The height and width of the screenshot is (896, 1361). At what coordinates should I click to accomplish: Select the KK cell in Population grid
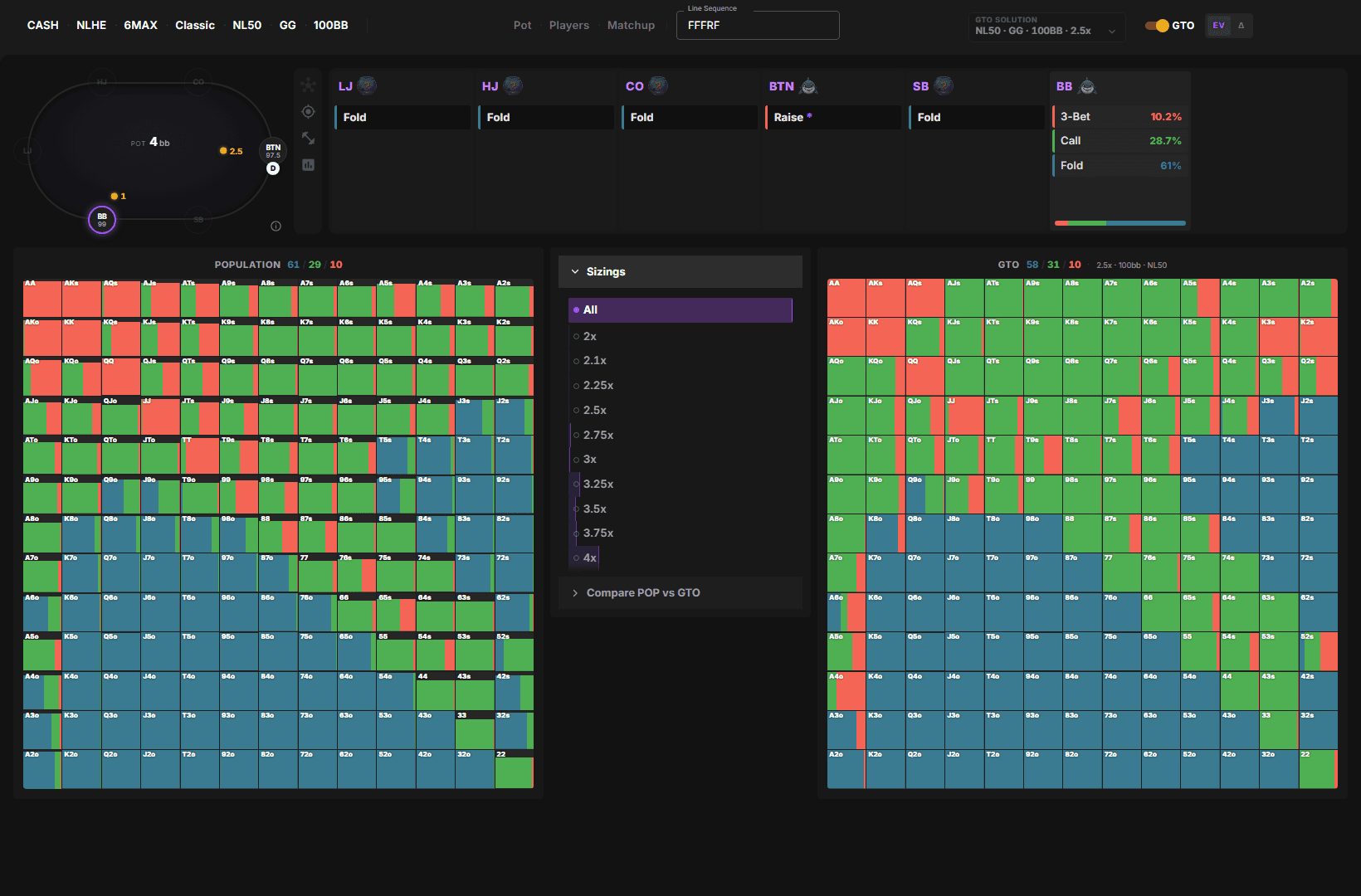(81, 337)
